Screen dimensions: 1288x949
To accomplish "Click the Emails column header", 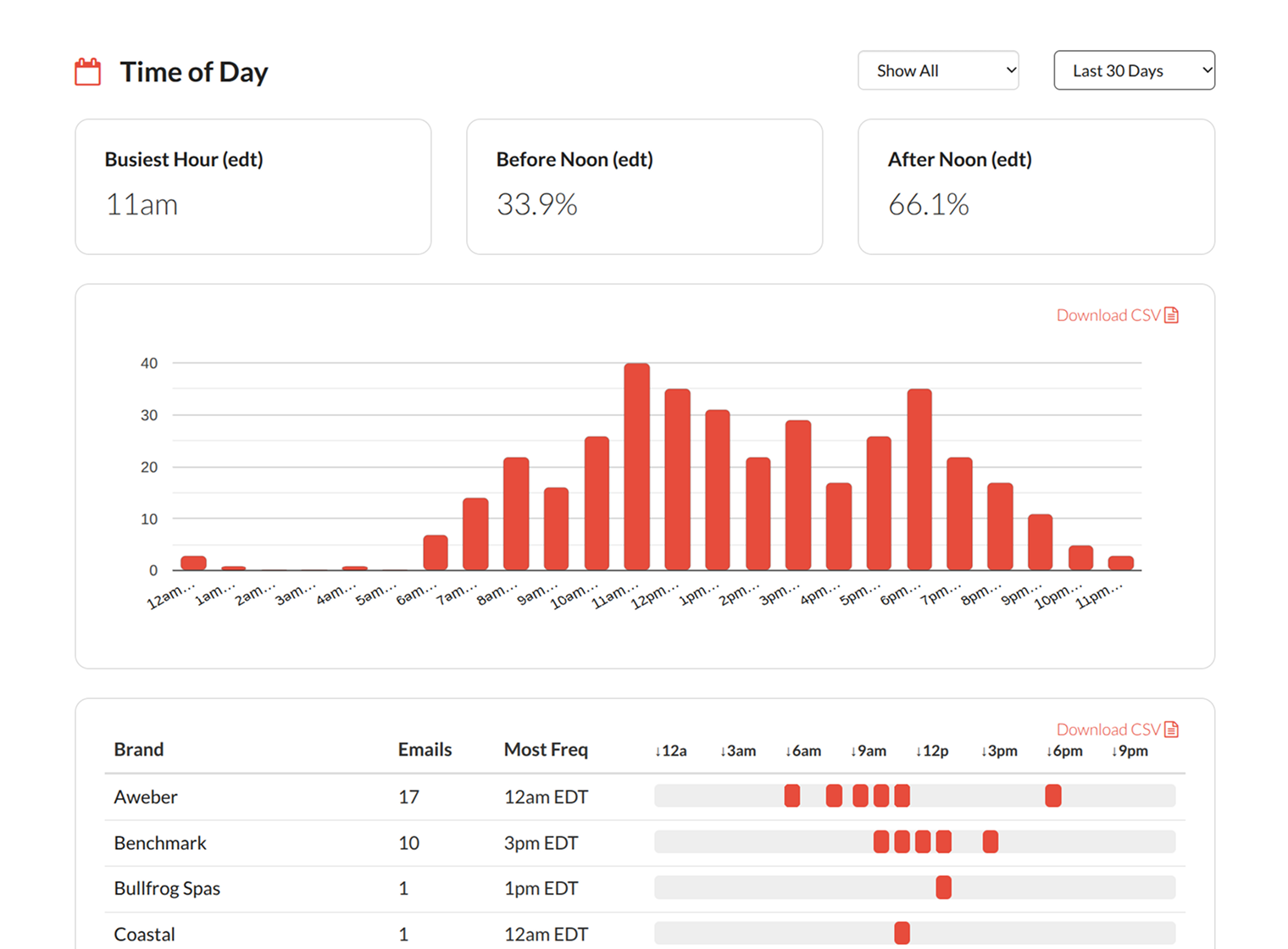I will (x=425, y=750).
